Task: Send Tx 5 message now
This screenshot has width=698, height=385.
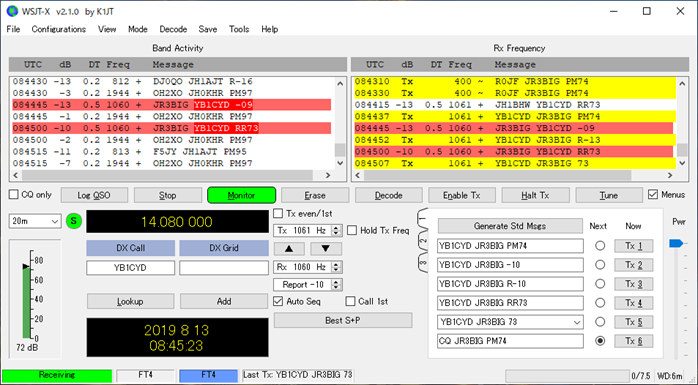Action: 633,322
